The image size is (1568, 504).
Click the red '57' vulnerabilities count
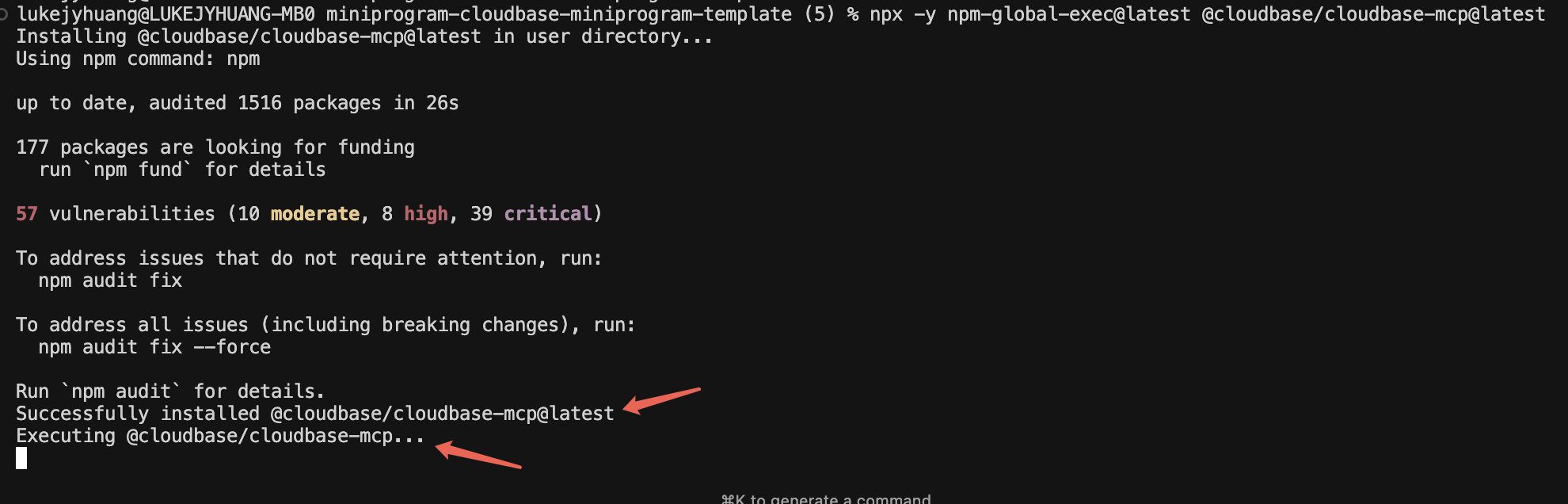[x=27, y=214]
